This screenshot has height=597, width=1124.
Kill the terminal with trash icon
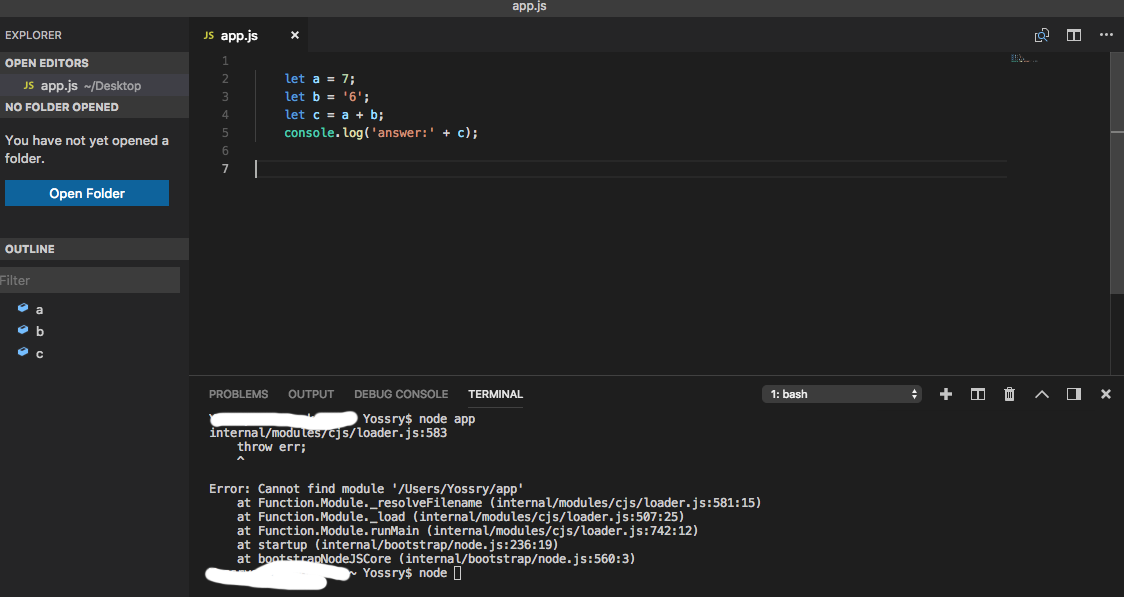(x=1009, y=394)
